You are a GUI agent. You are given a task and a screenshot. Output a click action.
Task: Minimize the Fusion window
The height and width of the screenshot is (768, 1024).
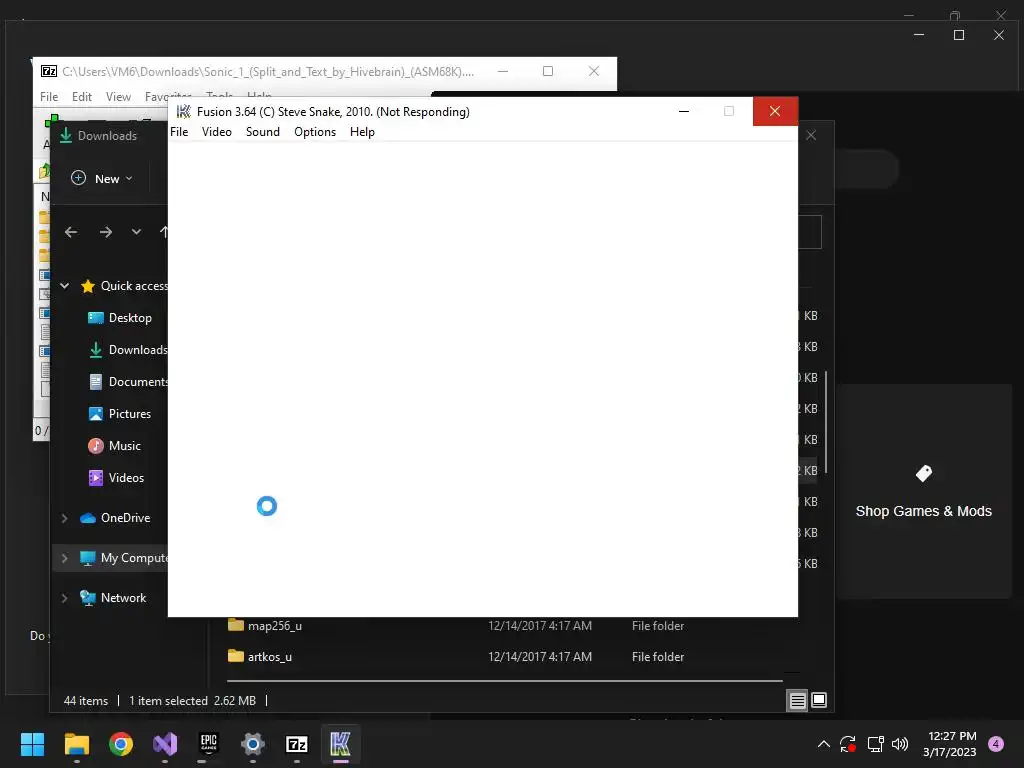click(x=684, y=112)
